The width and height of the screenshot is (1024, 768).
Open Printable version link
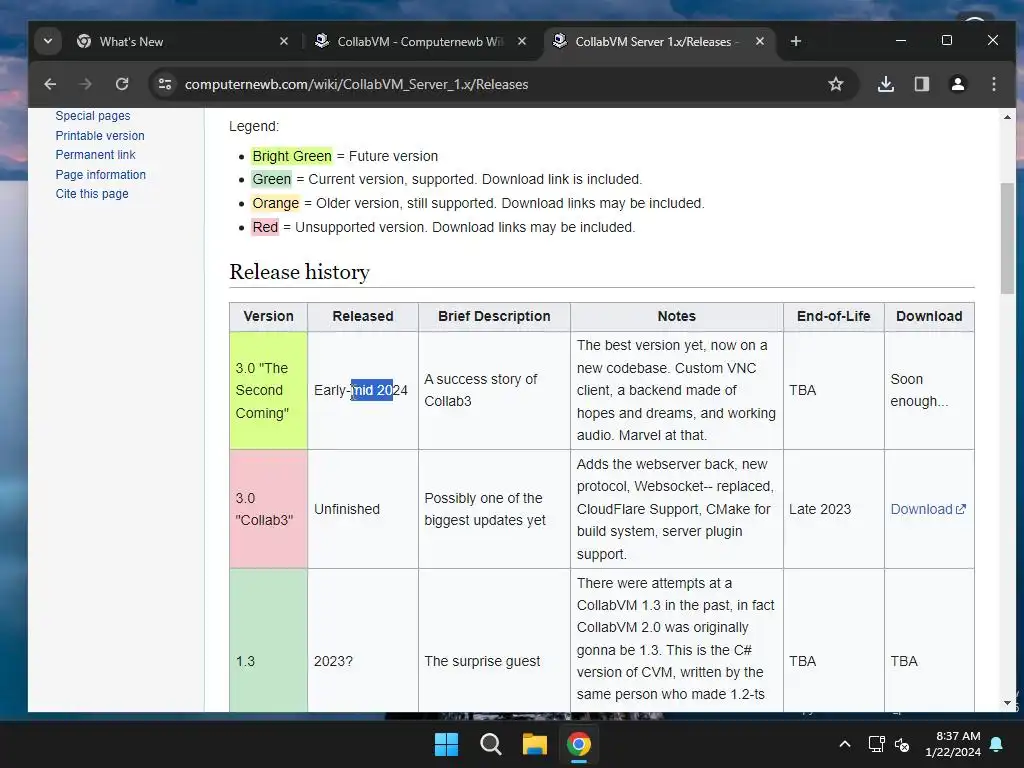pos(100,136)
